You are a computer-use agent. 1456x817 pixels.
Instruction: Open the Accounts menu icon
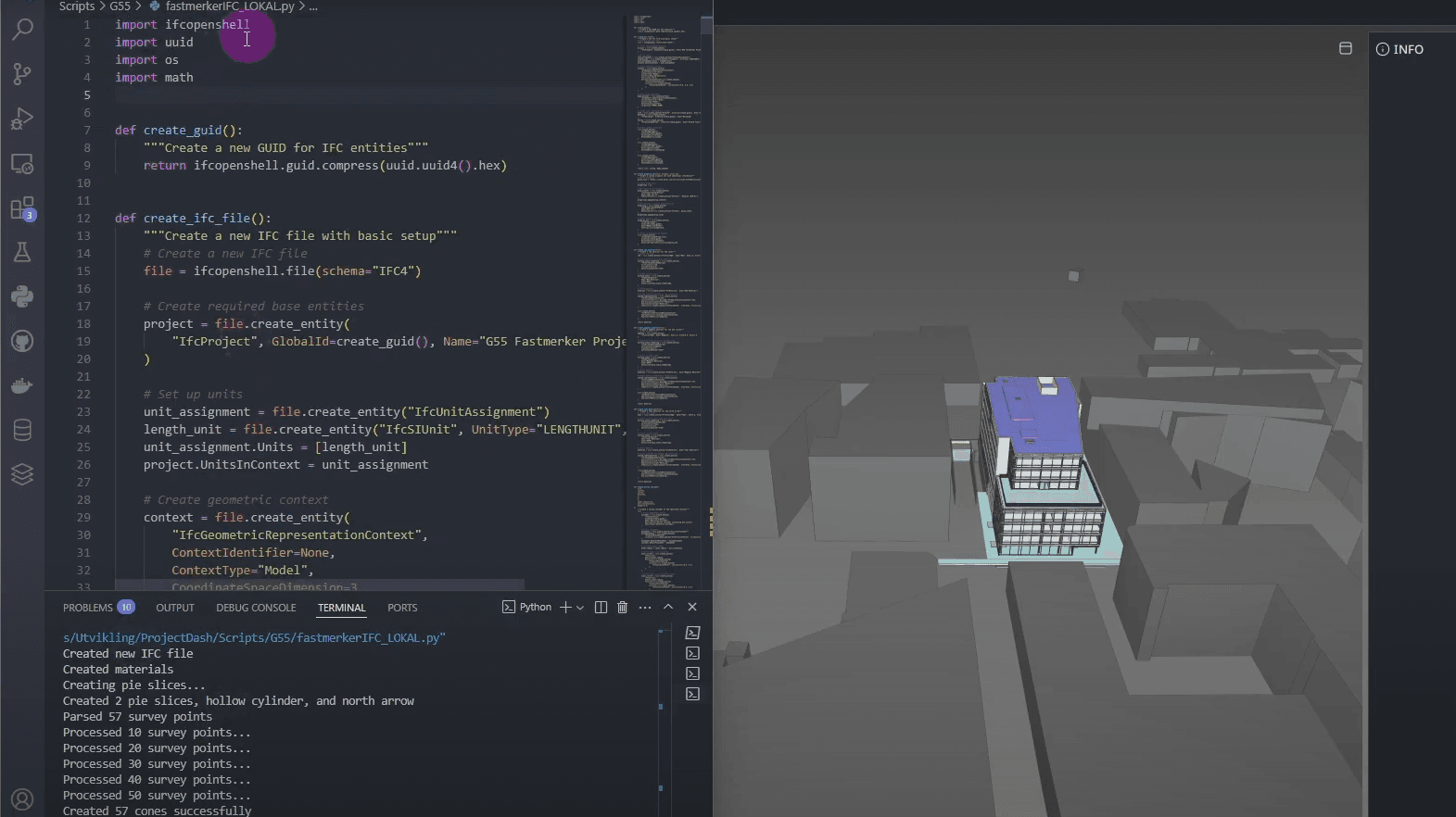coord(22,799)
